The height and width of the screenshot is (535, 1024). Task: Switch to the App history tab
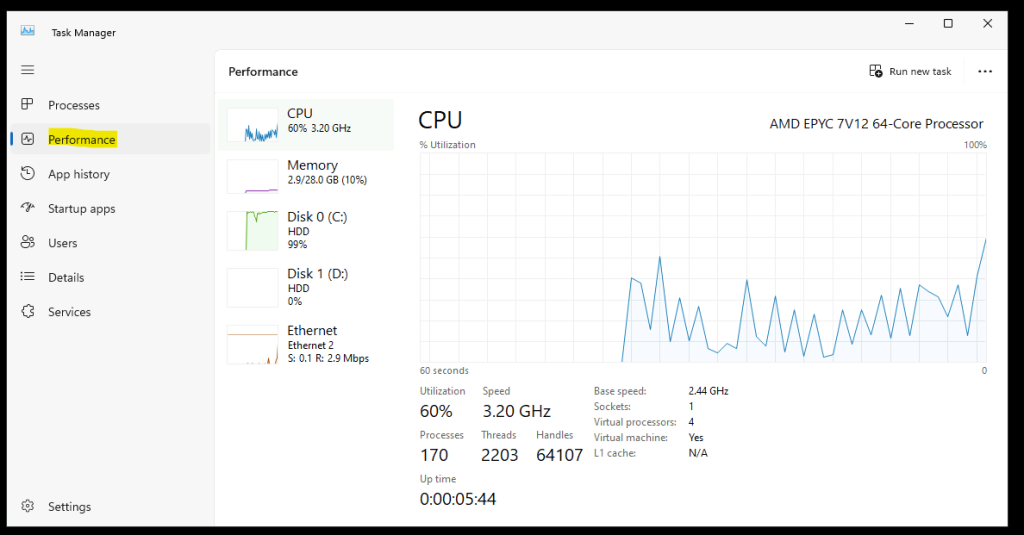(79, 174)
